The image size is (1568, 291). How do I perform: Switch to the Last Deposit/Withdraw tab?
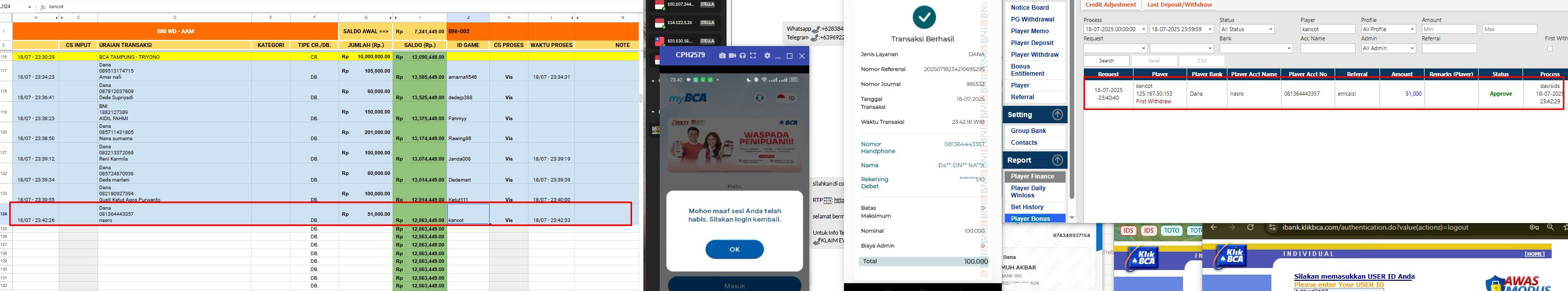pyautogui.click(x=1179, y=5)
